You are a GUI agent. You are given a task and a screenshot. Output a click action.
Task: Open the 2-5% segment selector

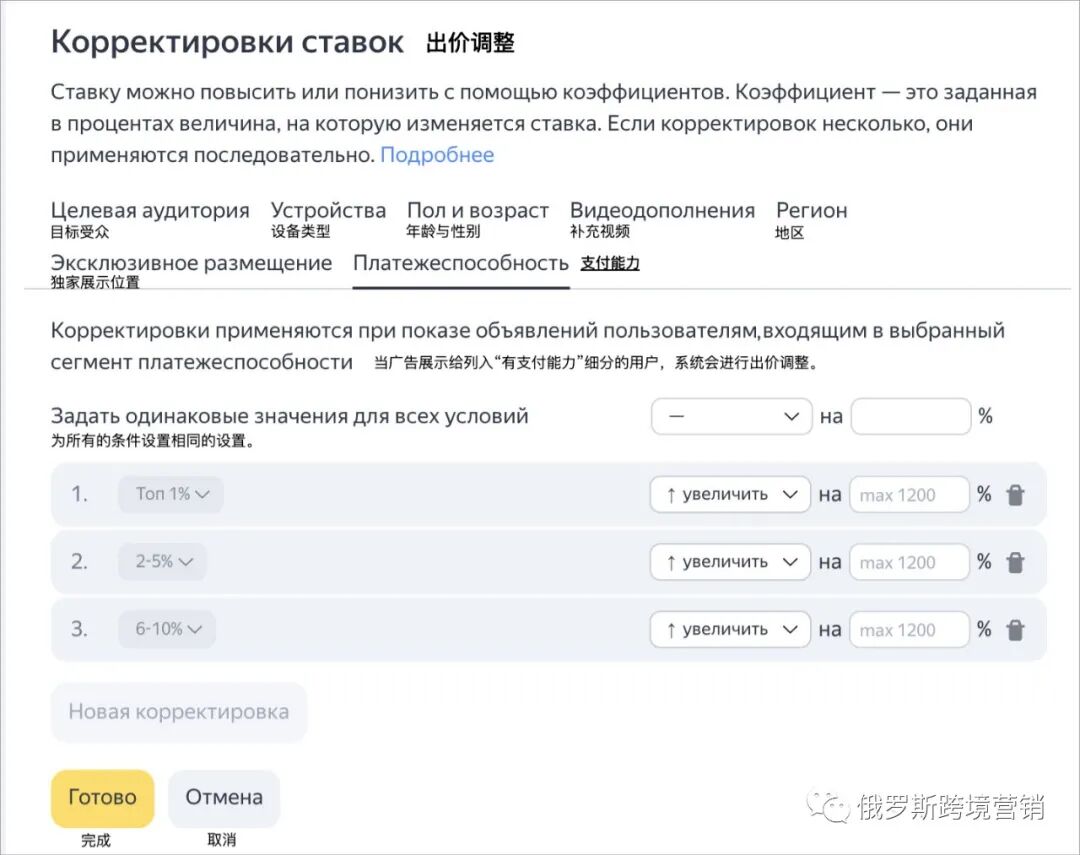tap(162, 561)
